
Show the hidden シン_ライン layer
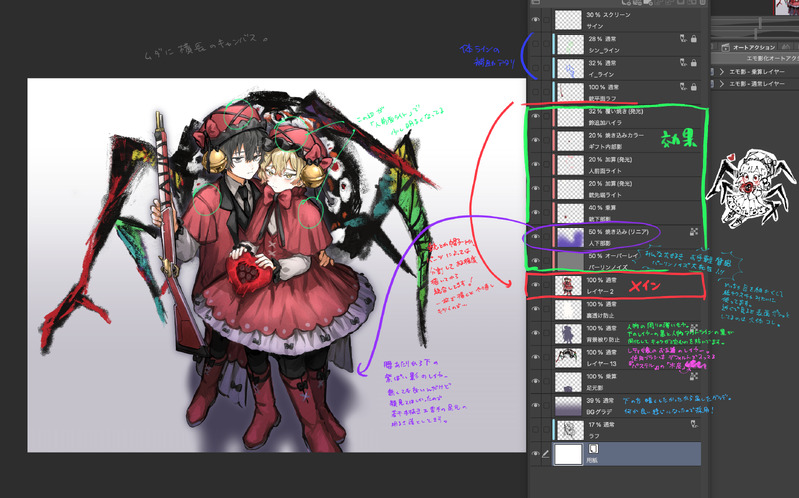tap(535, 44)
